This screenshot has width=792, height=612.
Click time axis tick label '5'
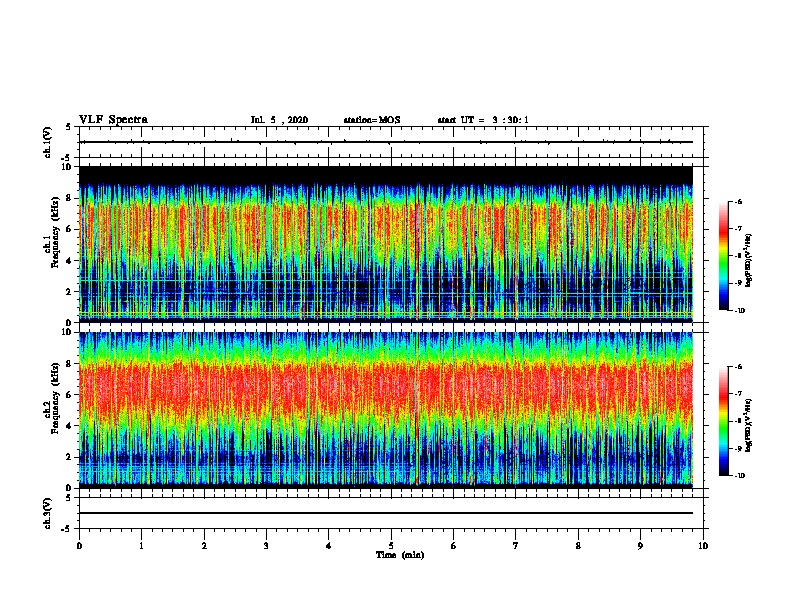click(x=391, y=545)
